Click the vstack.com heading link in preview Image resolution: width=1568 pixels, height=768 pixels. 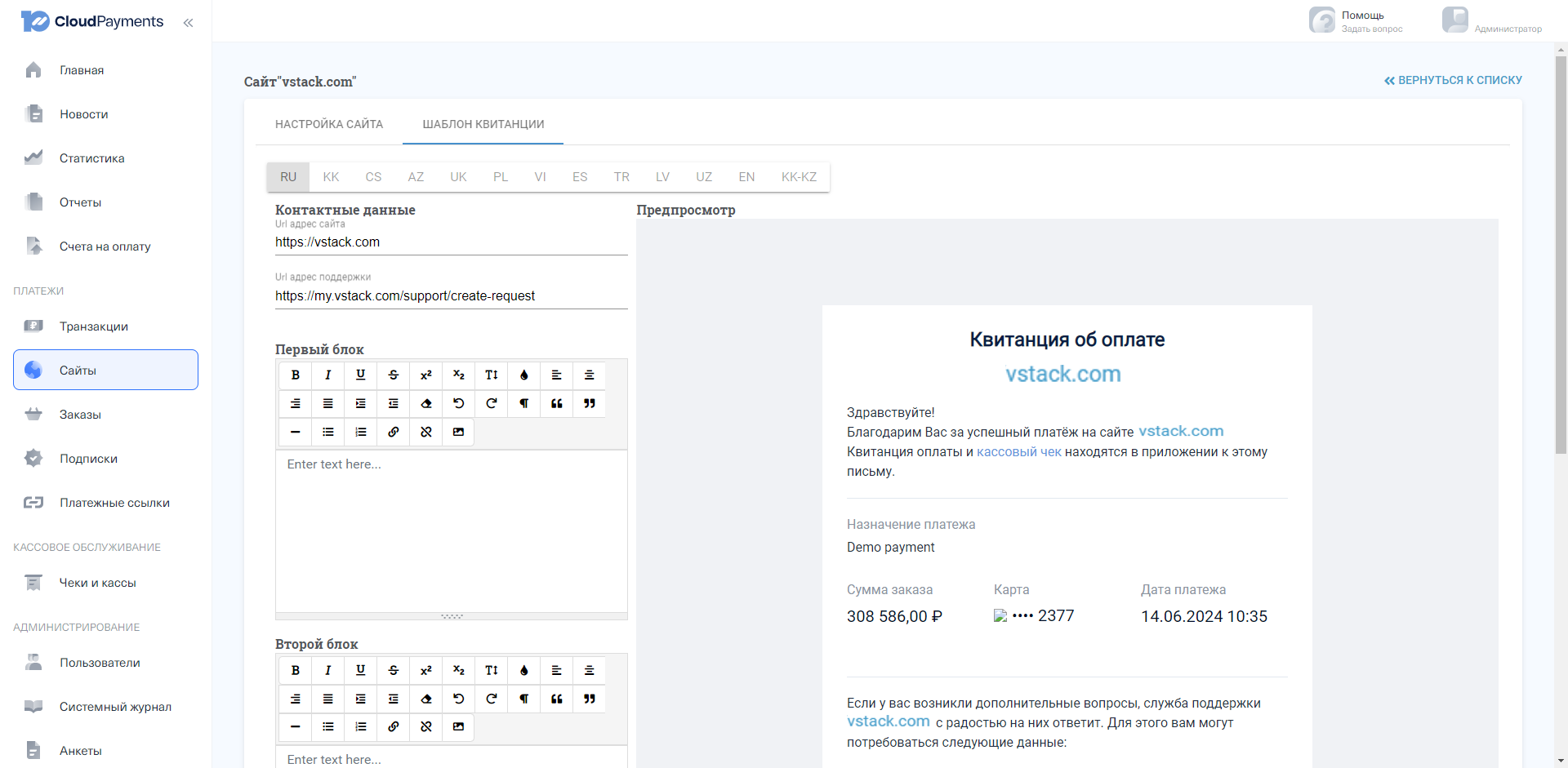coord(1063,374)
